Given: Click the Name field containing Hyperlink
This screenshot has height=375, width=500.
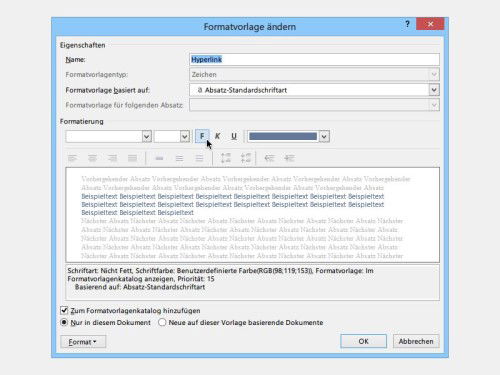Looking at the screenshot, I should [314, 59].
